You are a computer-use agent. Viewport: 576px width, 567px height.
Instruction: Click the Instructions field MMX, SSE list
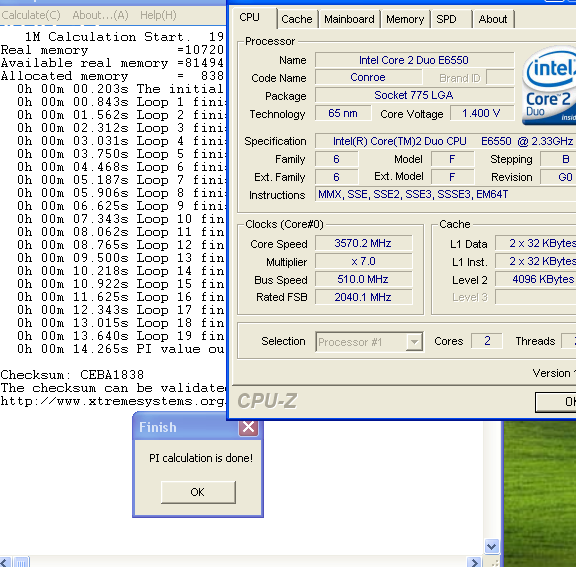tap(446, 194)
